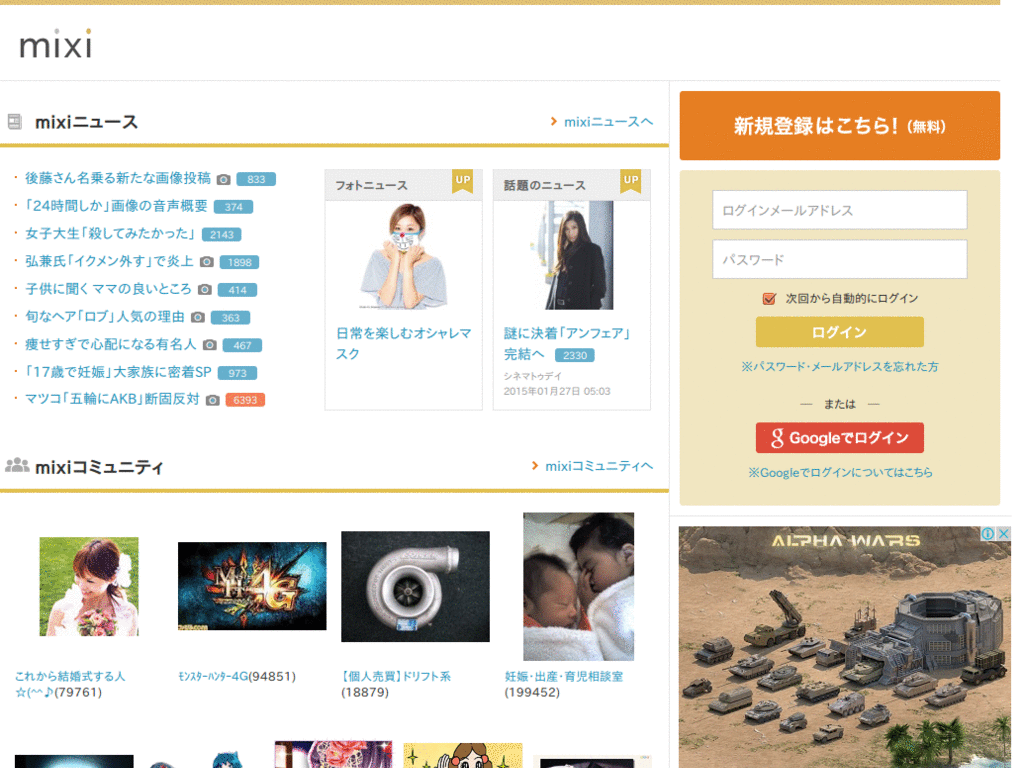Click the red 6393 comment count badge
Image resolution: width=1024 pixels, height=768 pixels.
[x=245, y=400]
